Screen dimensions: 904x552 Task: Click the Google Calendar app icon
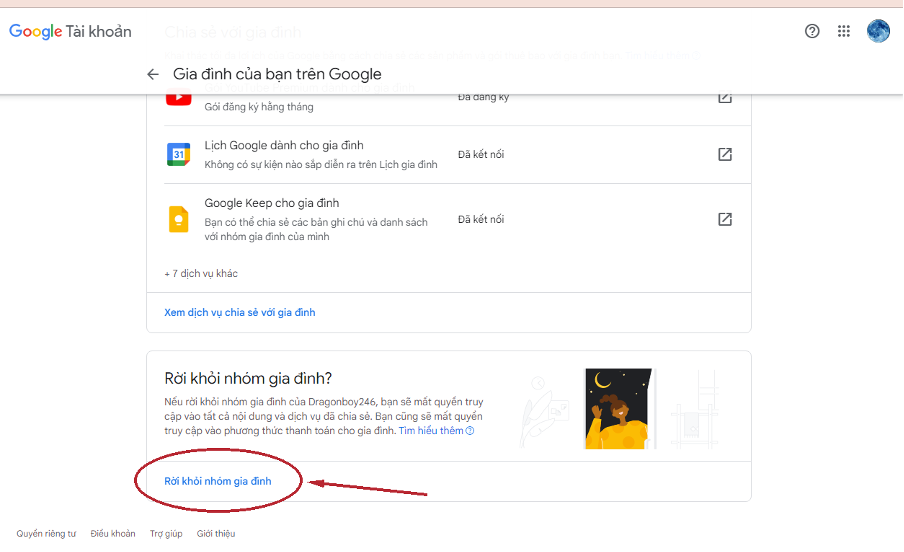point(178,154)
